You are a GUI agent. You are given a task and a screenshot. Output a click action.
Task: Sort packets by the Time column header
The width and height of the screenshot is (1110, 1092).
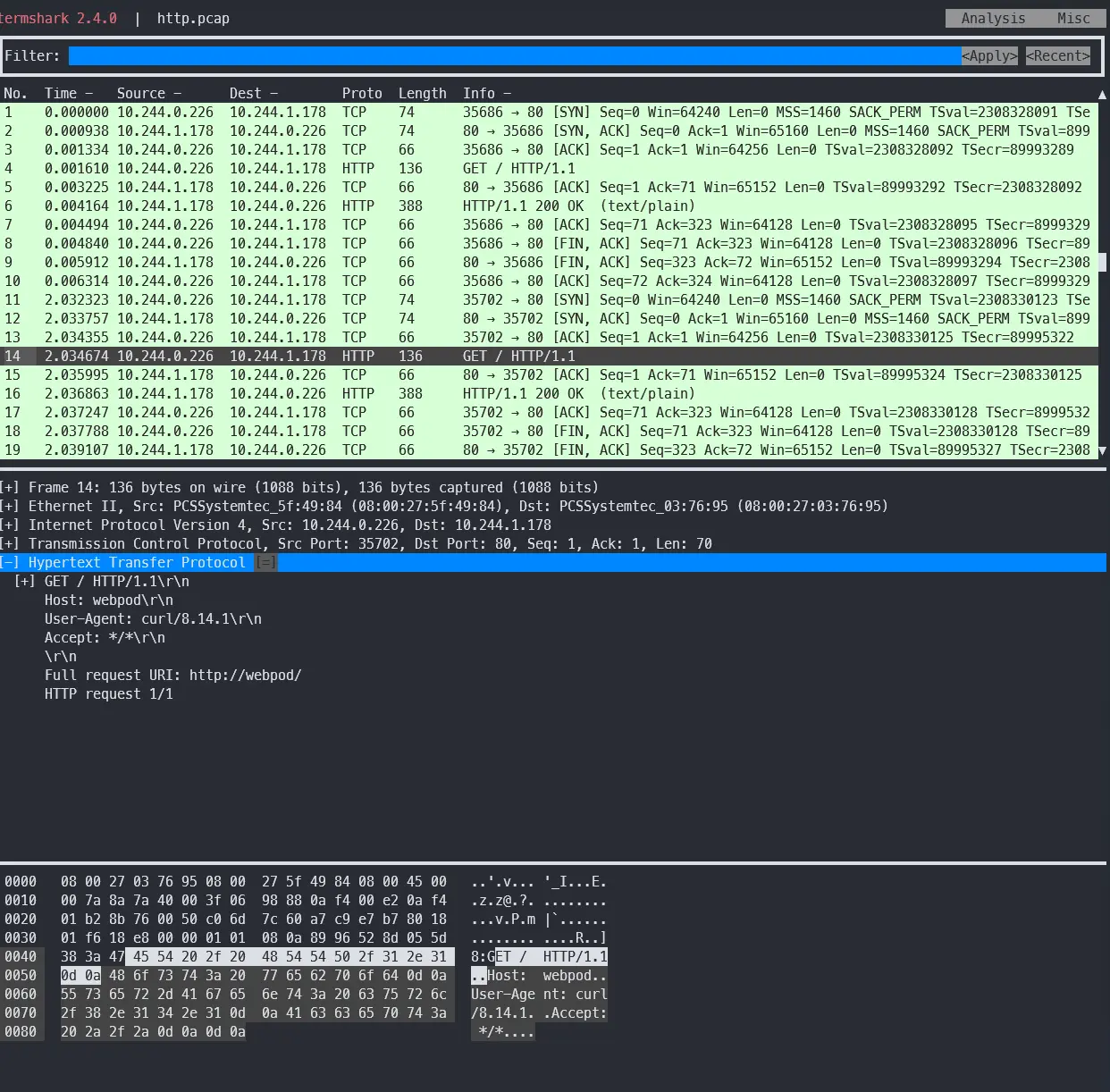(x=69, y=93)
